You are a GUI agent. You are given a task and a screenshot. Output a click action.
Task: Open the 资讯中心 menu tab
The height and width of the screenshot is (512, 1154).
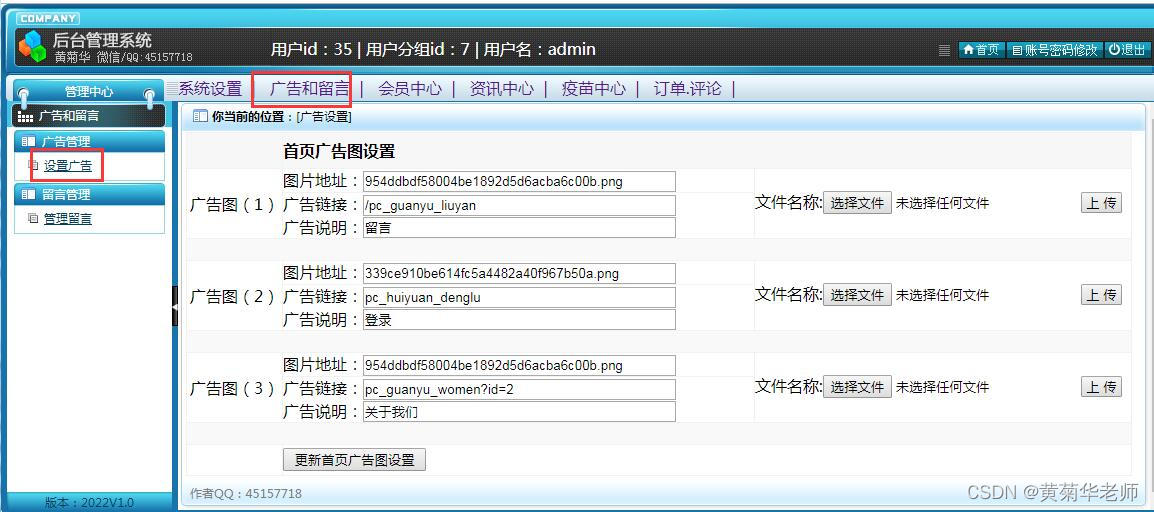click(502, 89)
